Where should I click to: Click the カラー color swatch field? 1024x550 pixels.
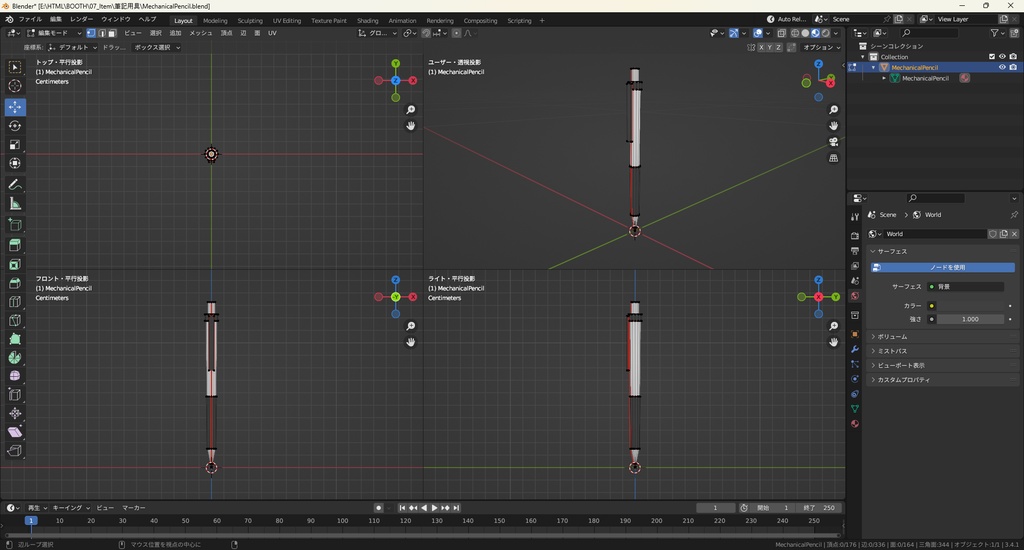pyautogui.click(x=971, y=306)
